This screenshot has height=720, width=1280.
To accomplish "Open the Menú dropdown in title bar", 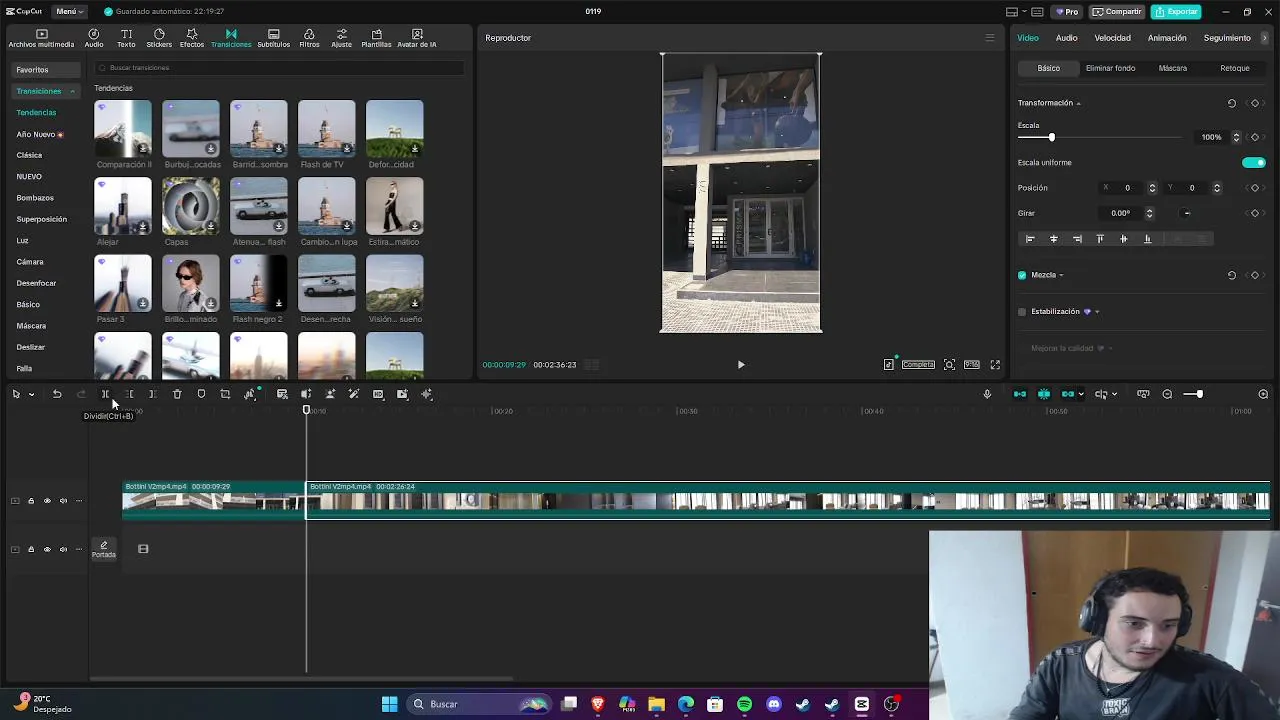I will [x=69, y=12].
